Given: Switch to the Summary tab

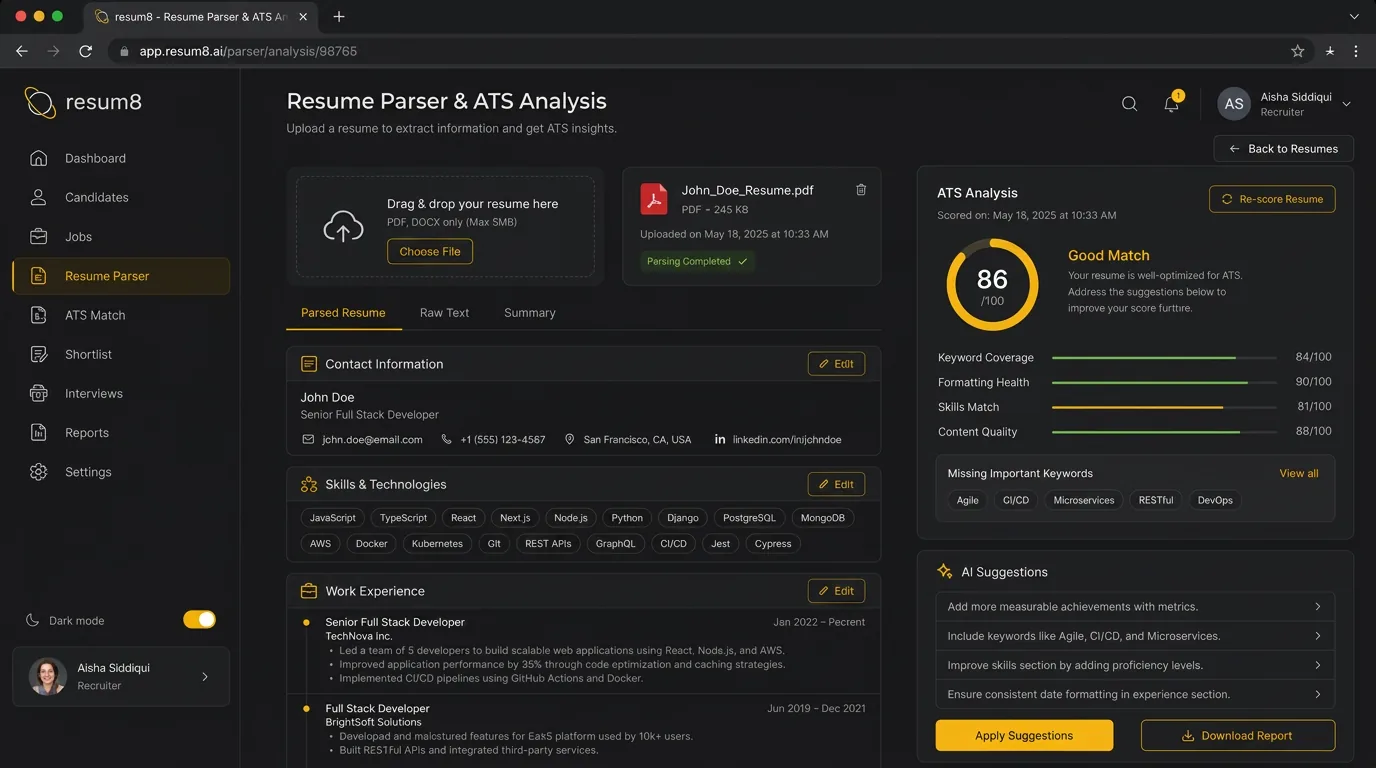Looking at the screenshot, I should [x=530, y=313].
